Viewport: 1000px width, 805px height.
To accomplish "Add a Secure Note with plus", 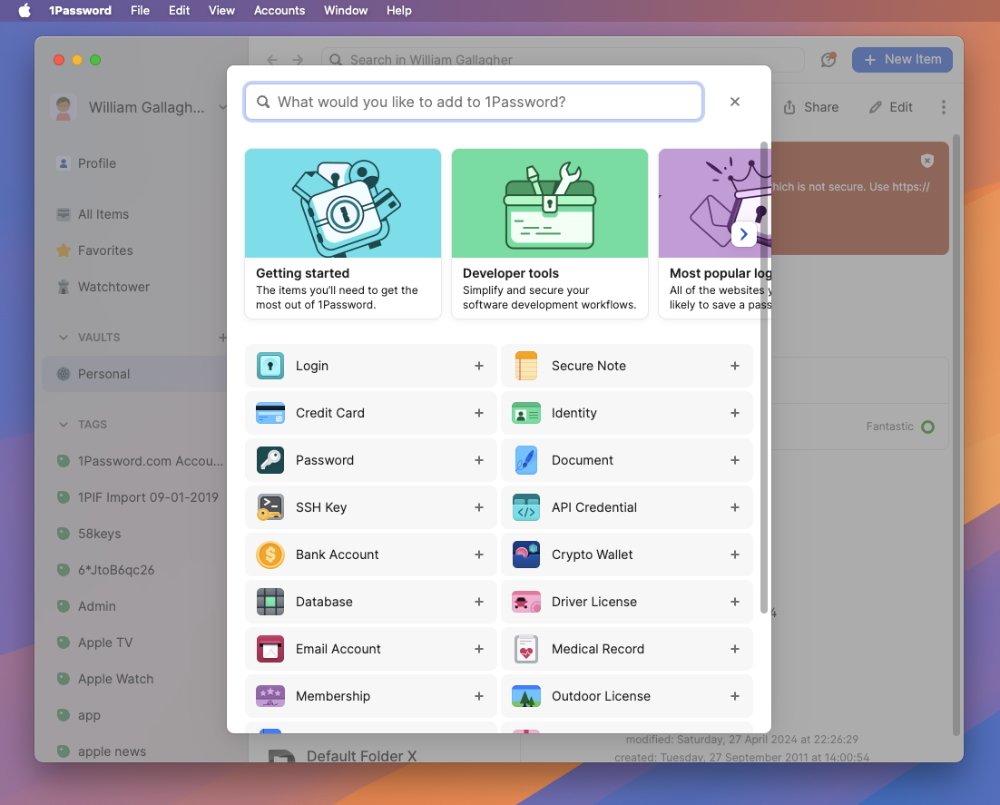I will pyautogui.click(x=735, y=366).
